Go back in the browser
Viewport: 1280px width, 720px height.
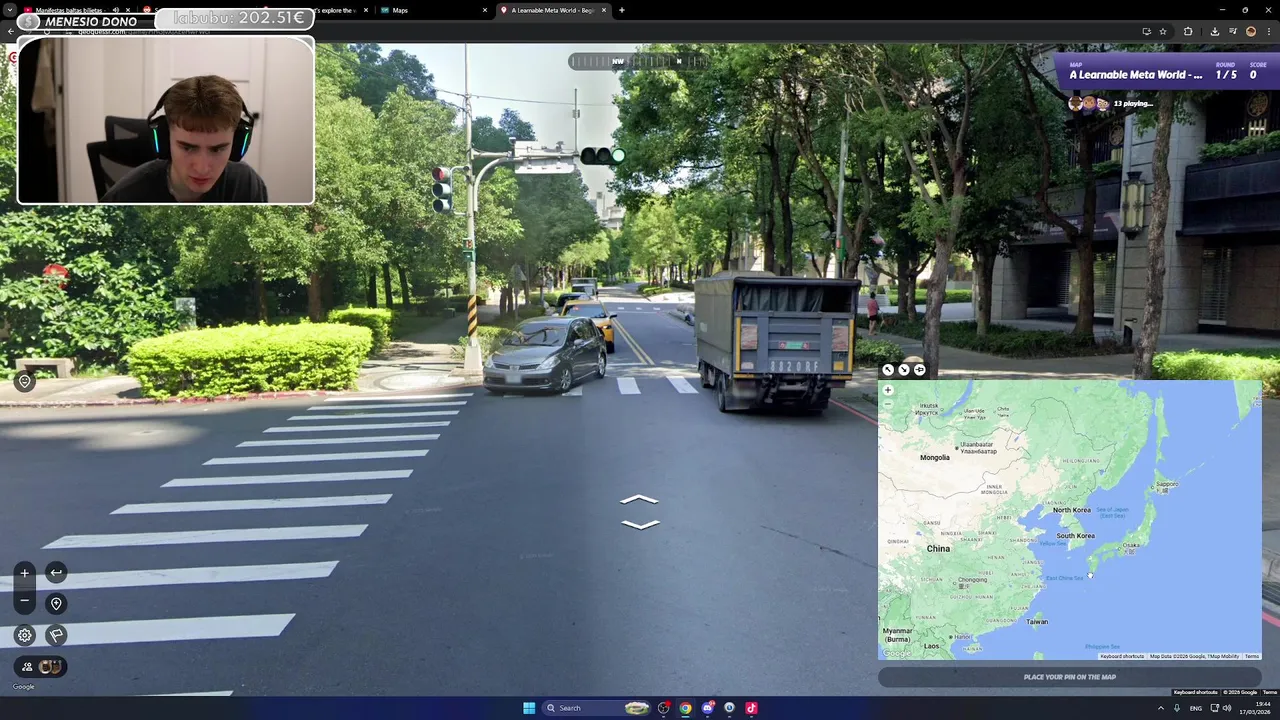pyautogui.click(x=11, y=31)
